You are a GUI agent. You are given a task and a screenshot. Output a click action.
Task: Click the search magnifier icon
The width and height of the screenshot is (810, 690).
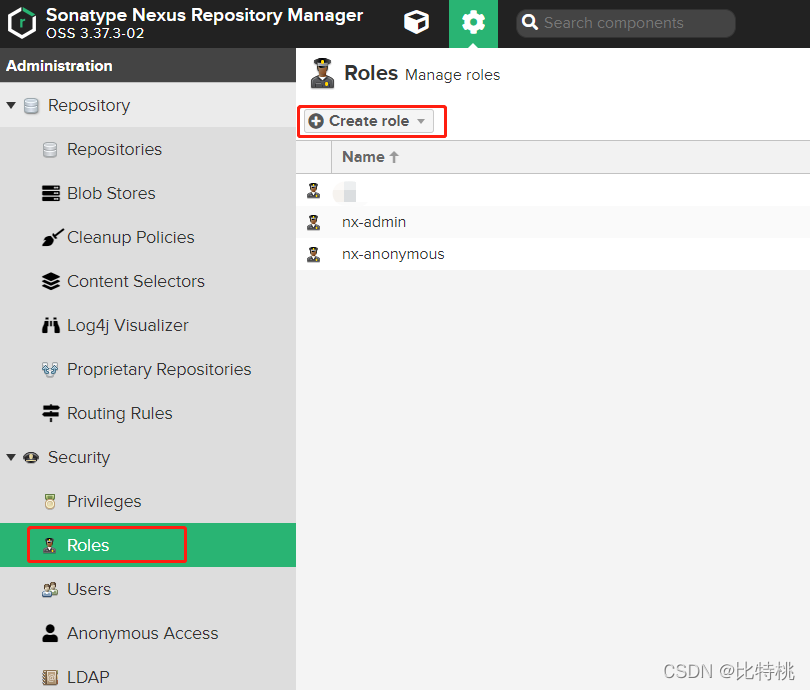coord(529,23)
